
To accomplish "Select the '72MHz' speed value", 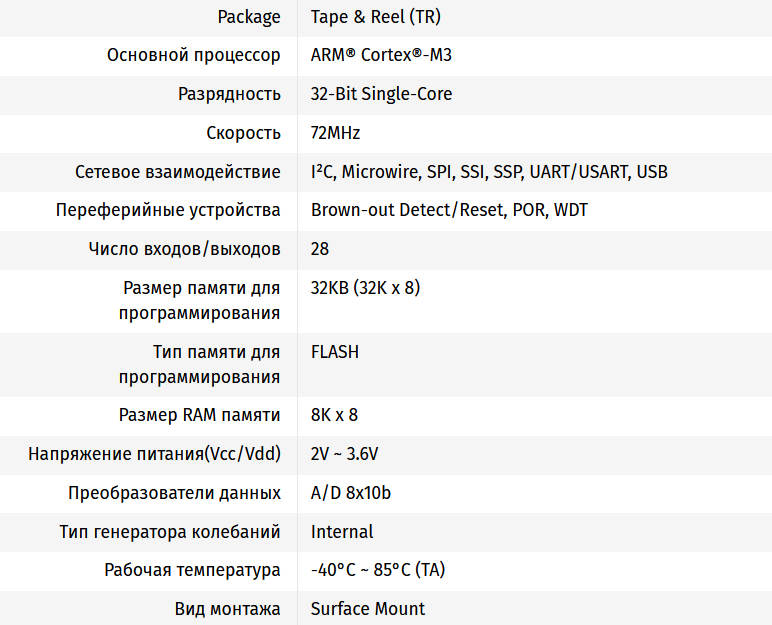I will tap(335, 133).
